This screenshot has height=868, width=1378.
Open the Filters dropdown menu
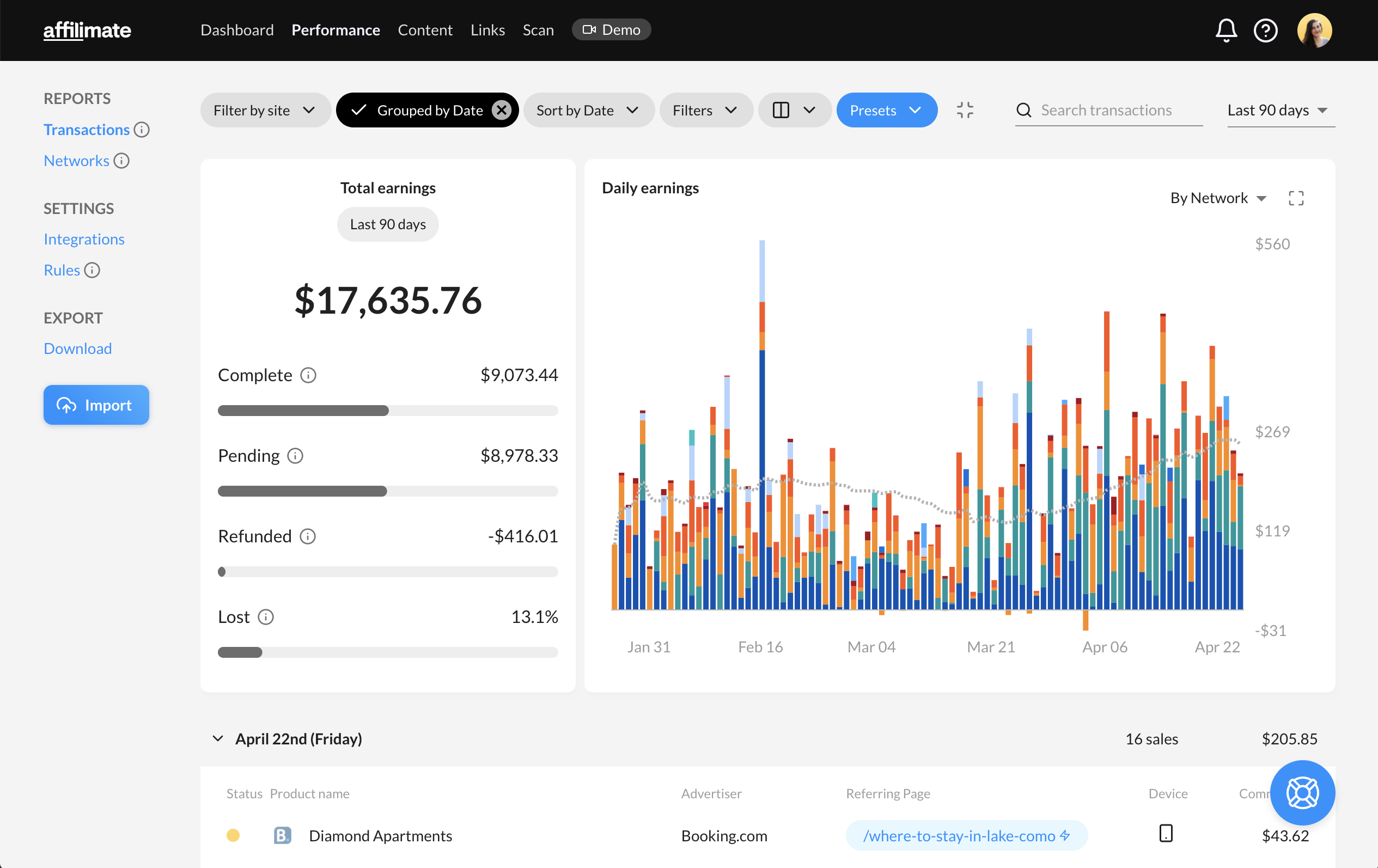pyautogui.click(x=703, y=110)
